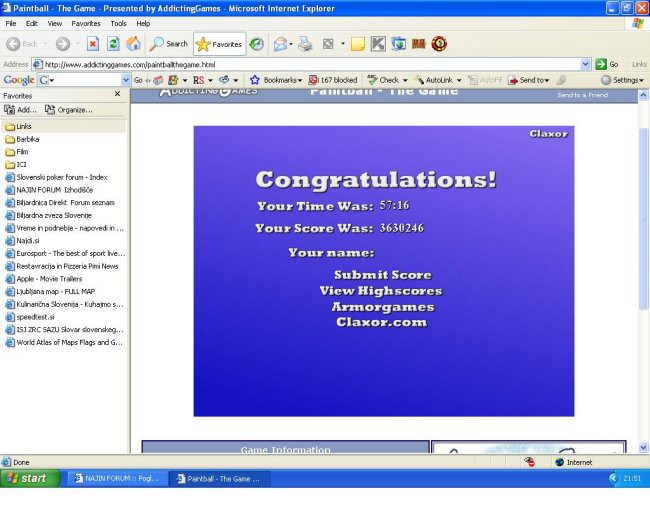This screenshot has height=510, width=650.
Task: Open Slovenski poker forum favorite
Action: coord(63,177)
